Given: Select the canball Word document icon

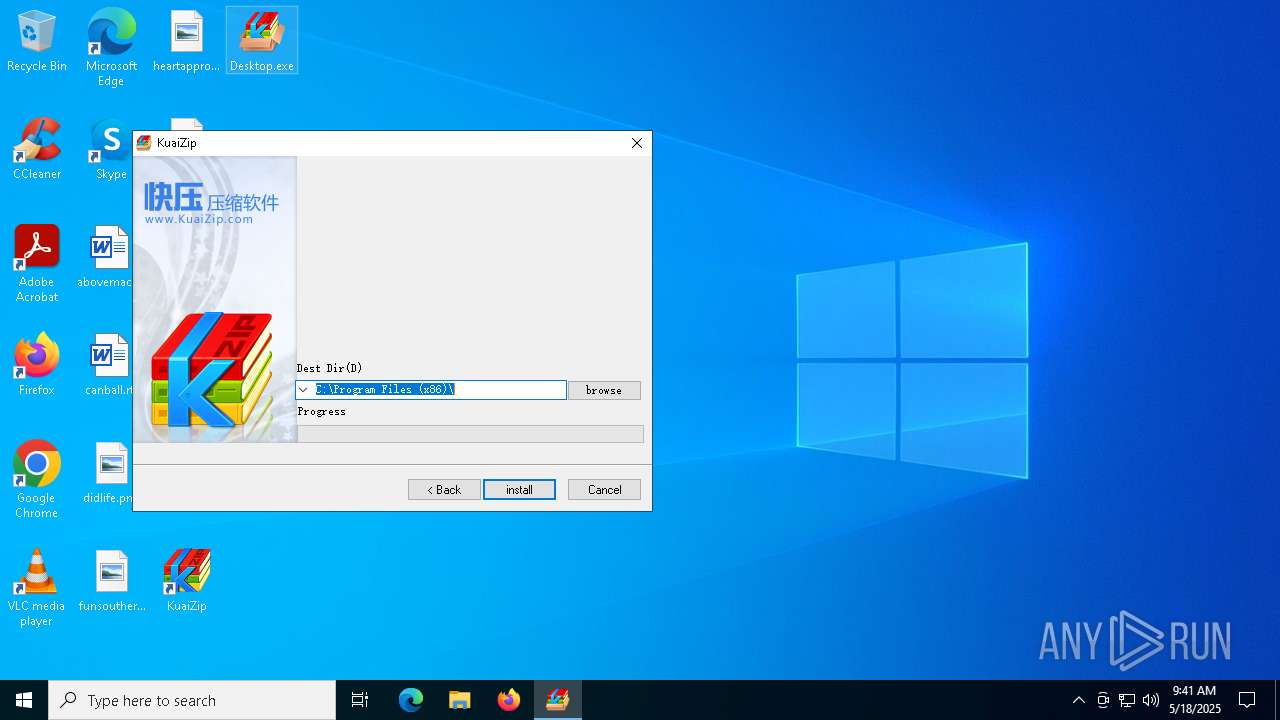Looking at the screenshot, I should tap(109, 365).
